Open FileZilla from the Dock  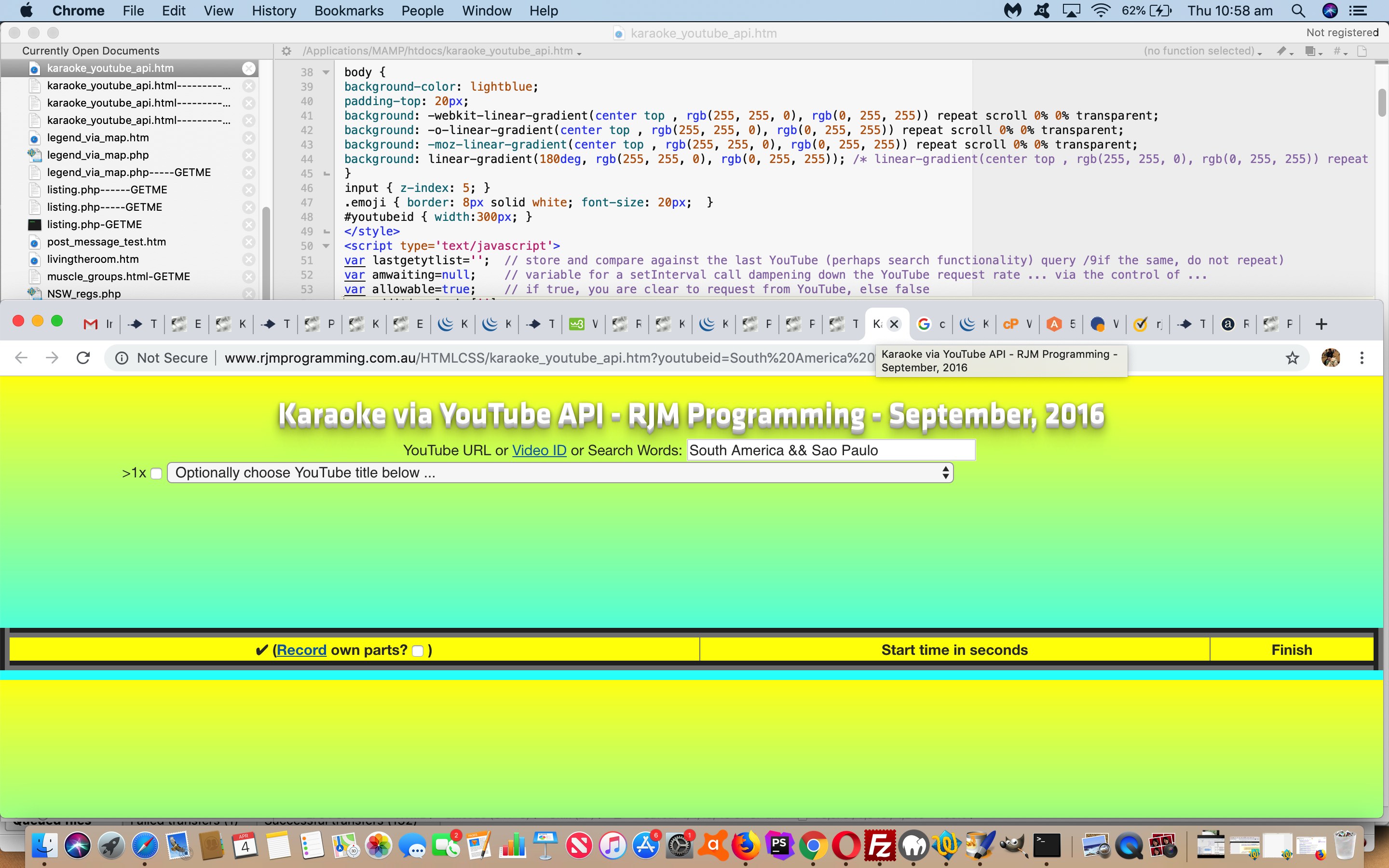pyautogui.click(x=880, y=845)
